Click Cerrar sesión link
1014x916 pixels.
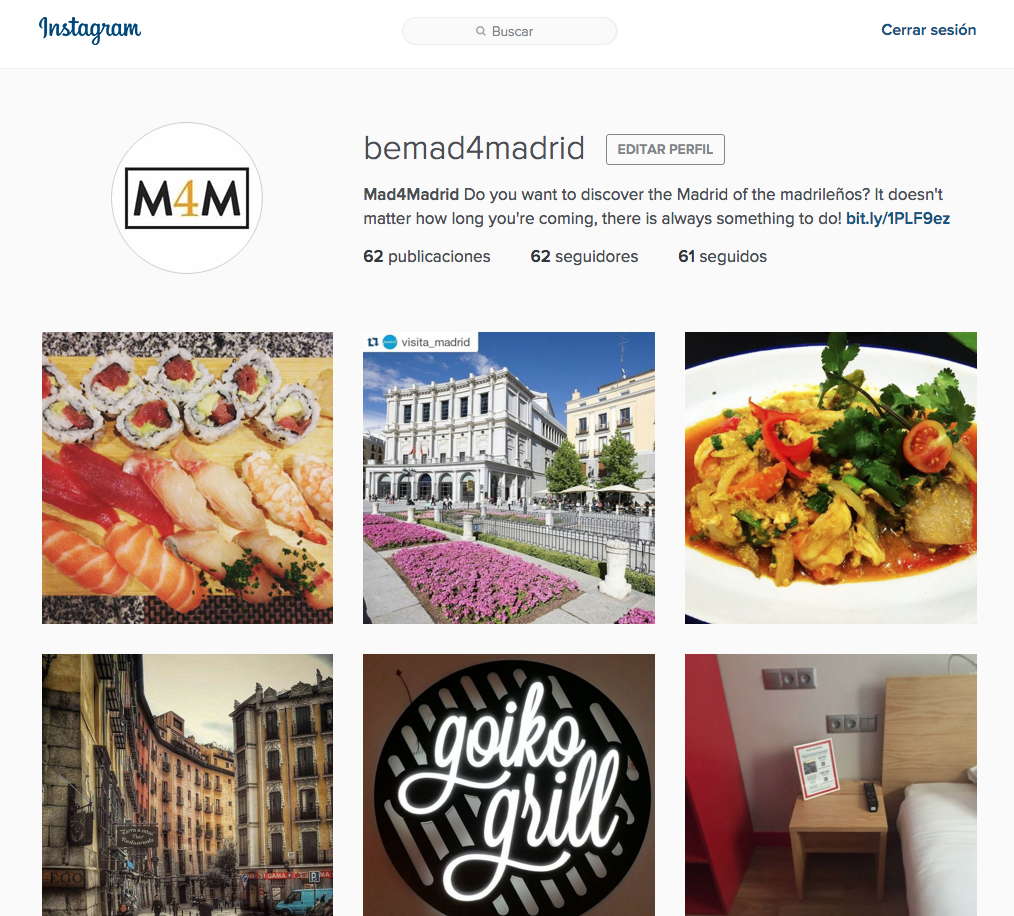click(x=929, y=30)
